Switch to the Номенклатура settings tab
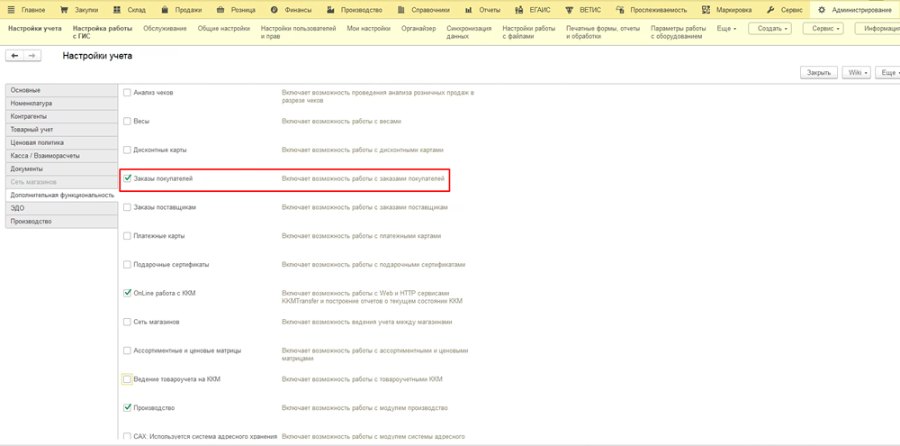This screenshot has height=446, width=900. 61,103
